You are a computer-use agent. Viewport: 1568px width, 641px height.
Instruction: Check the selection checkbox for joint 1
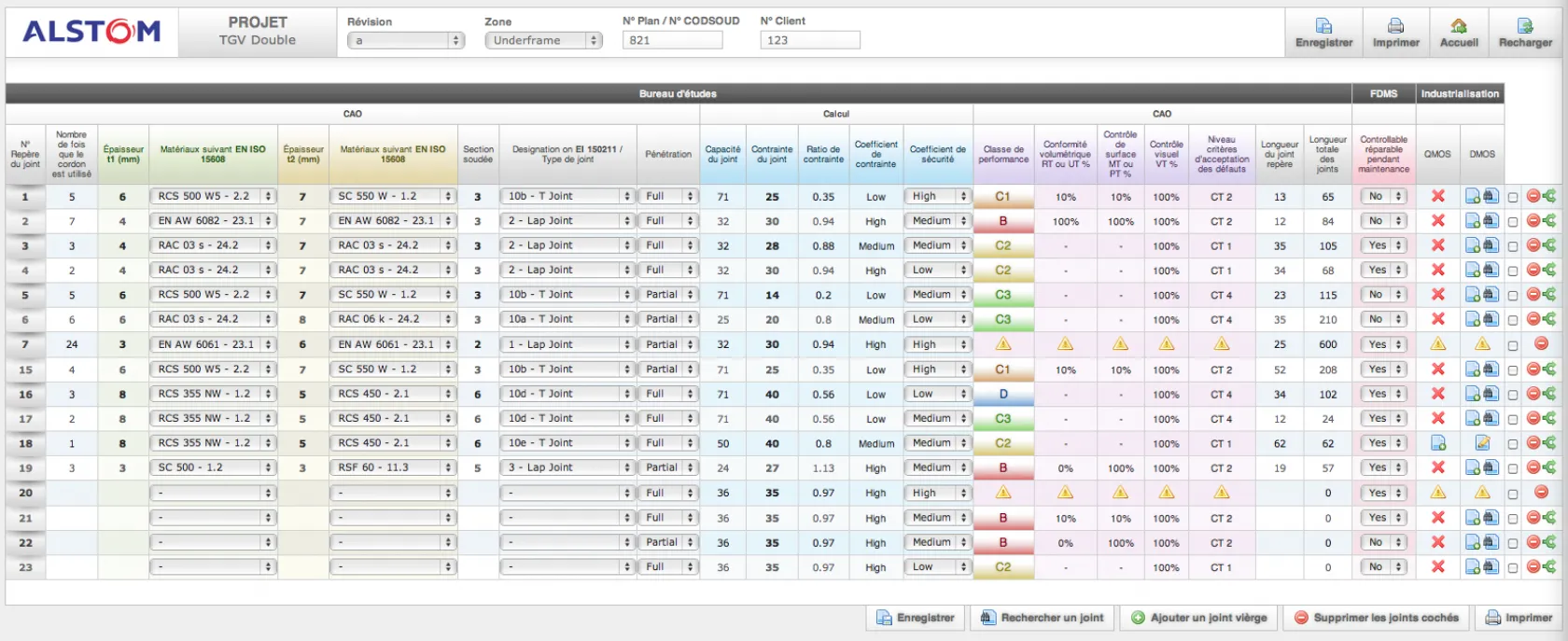coord(1513,197)
